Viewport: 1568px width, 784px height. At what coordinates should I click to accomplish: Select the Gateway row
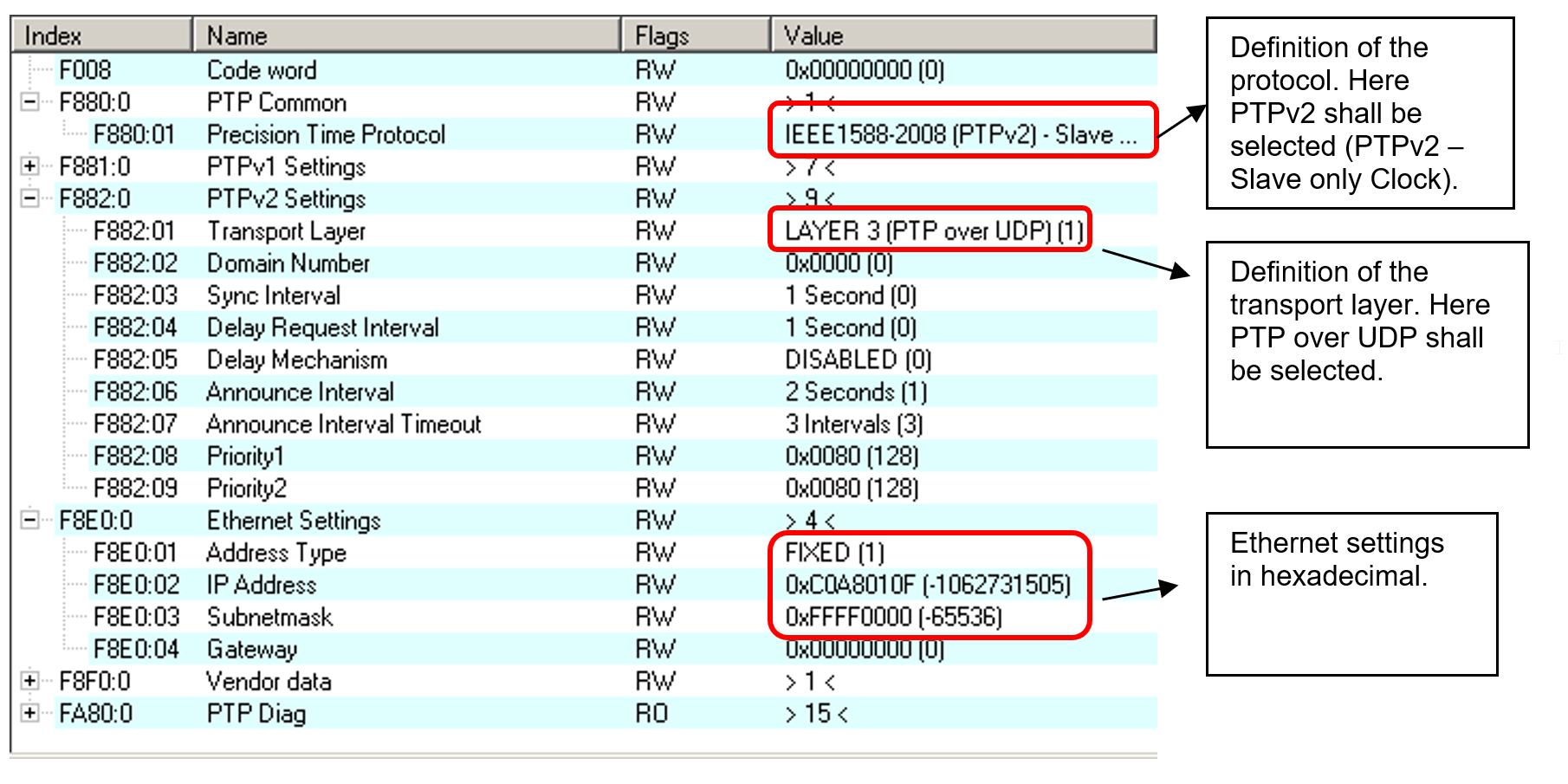pyautogui.click(x=251, y=649)
